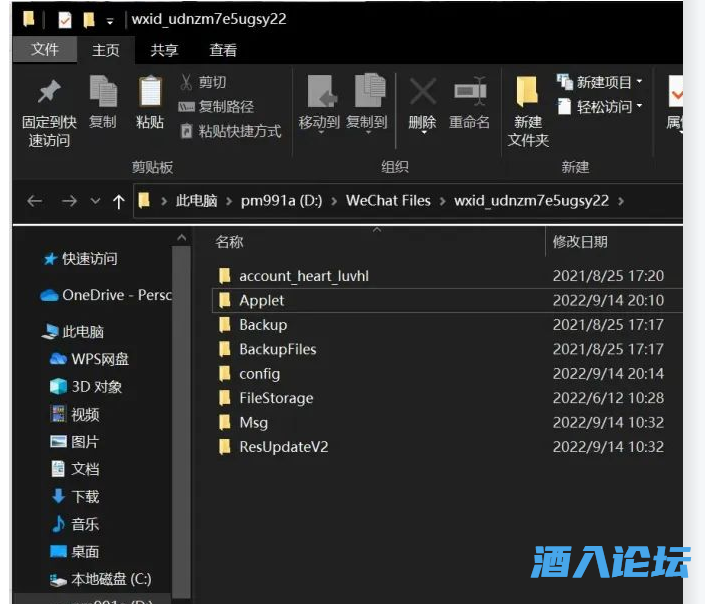Click the FileStorage folder icon
705x604 pixels.
[x=224, y=398]
